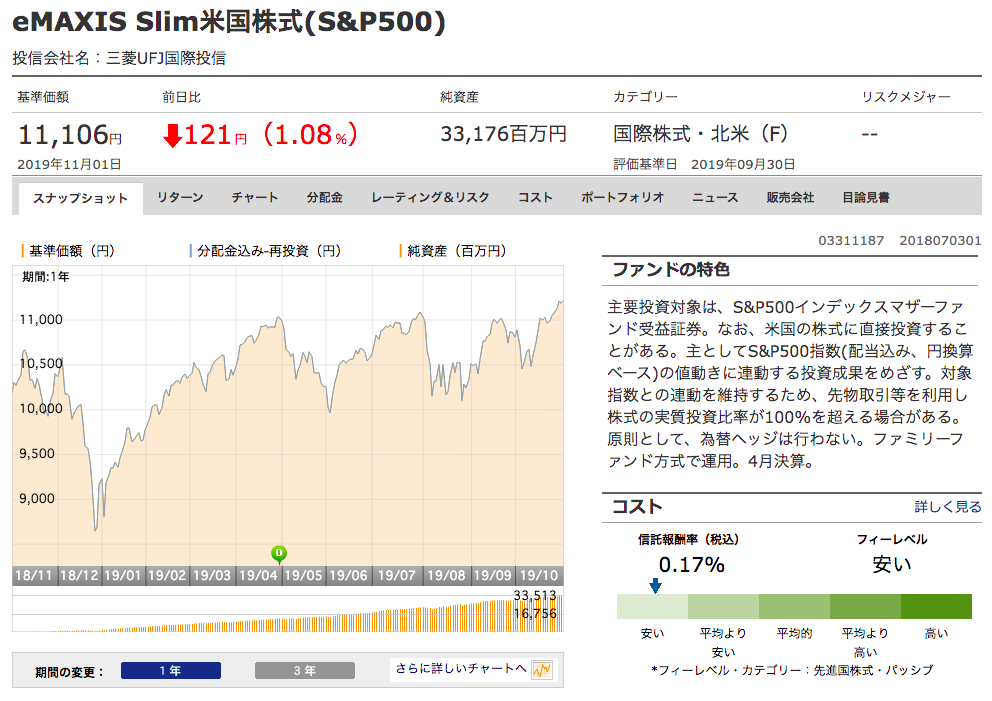Viewport: 992px width, 701px height.
Task: Click the 11,000 y-axis label
Action: [x=41, y=319]
